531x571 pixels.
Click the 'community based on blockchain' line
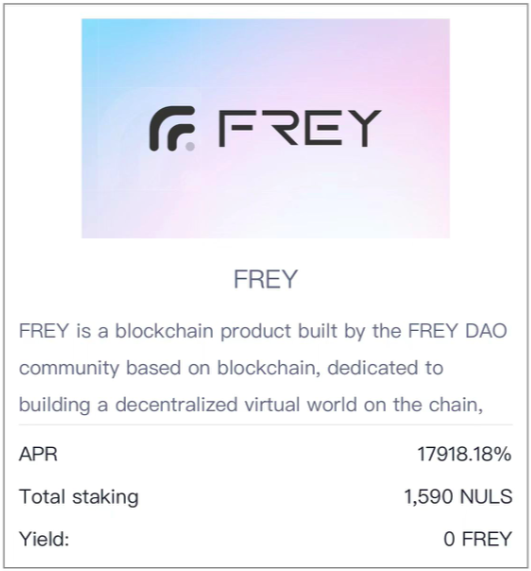[x=231, y=368]
